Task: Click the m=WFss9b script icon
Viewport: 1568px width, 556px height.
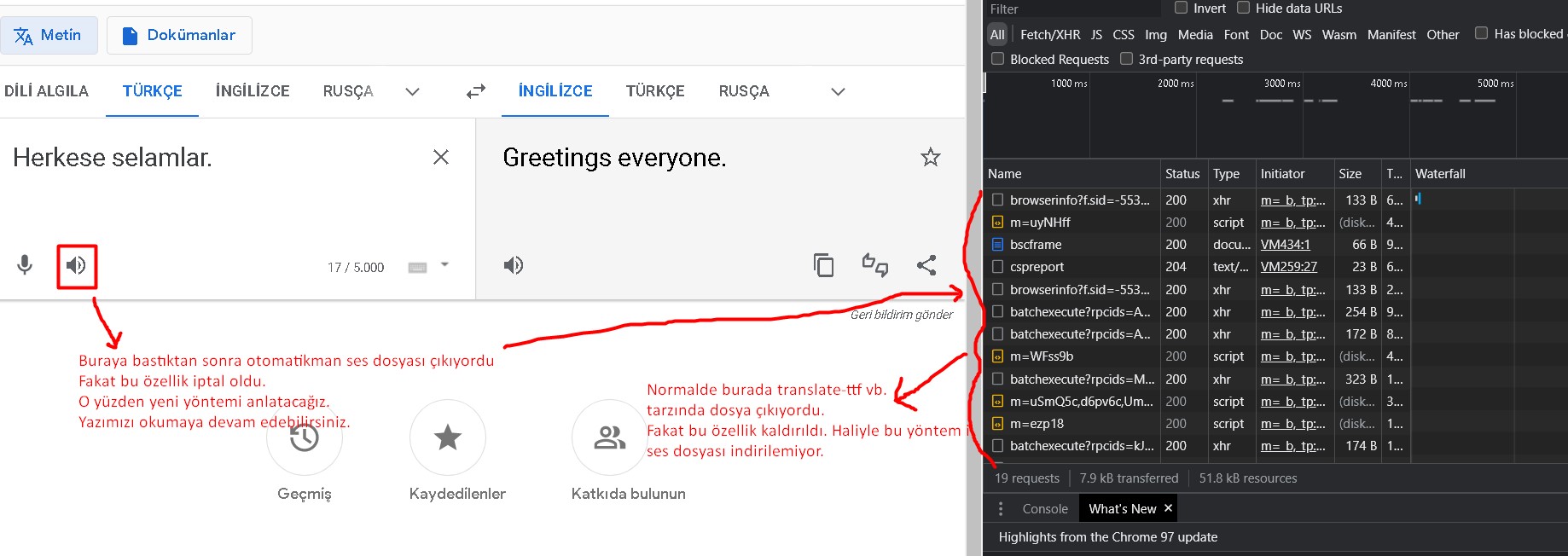Action: (x=997, y=356)
